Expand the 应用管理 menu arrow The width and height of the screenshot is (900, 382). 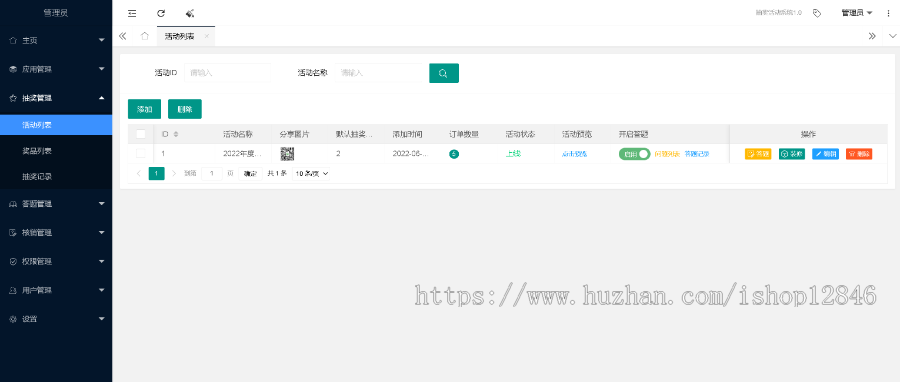102,69
